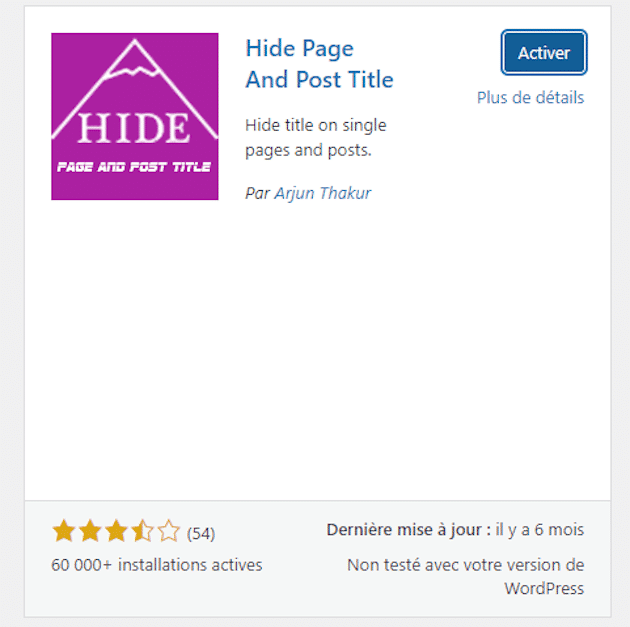630x627 pixels.
Task: Click the (54) ratings count
Action: (x=201, y=534)
